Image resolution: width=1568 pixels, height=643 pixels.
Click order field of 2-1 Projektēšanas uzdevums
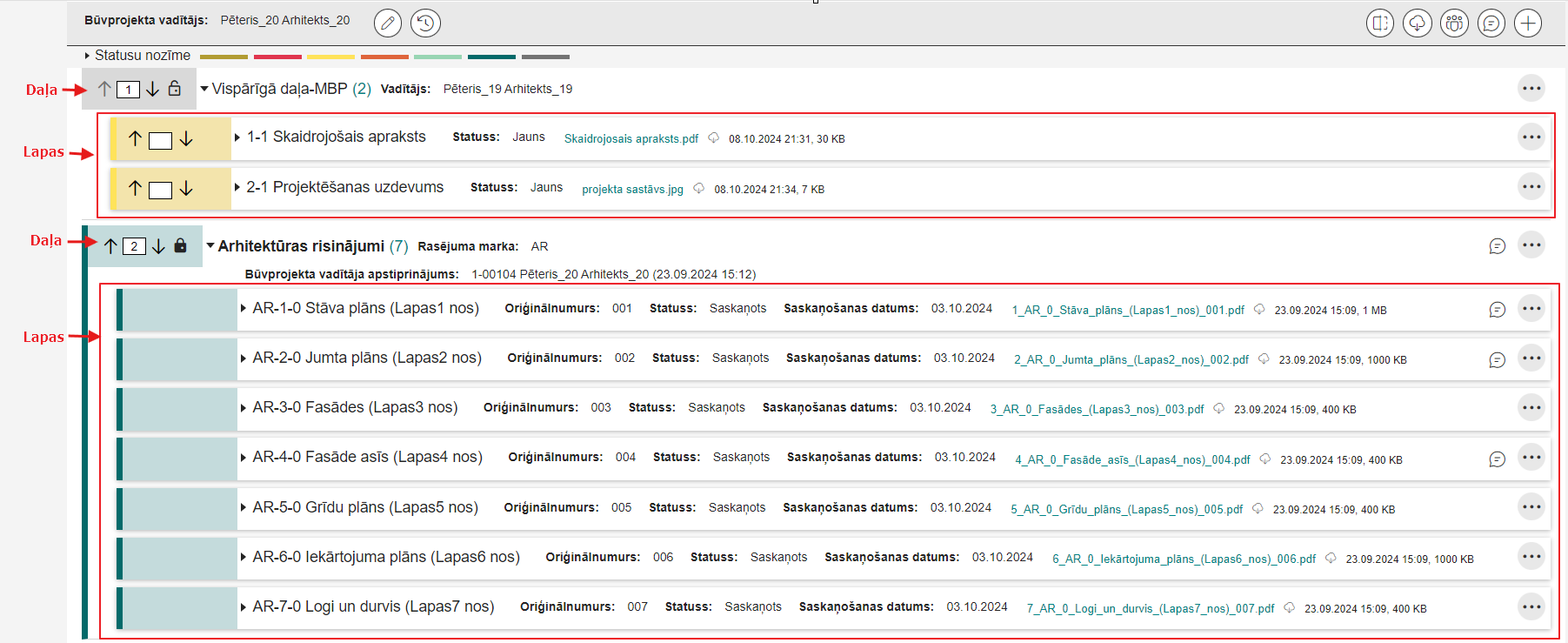160,190
